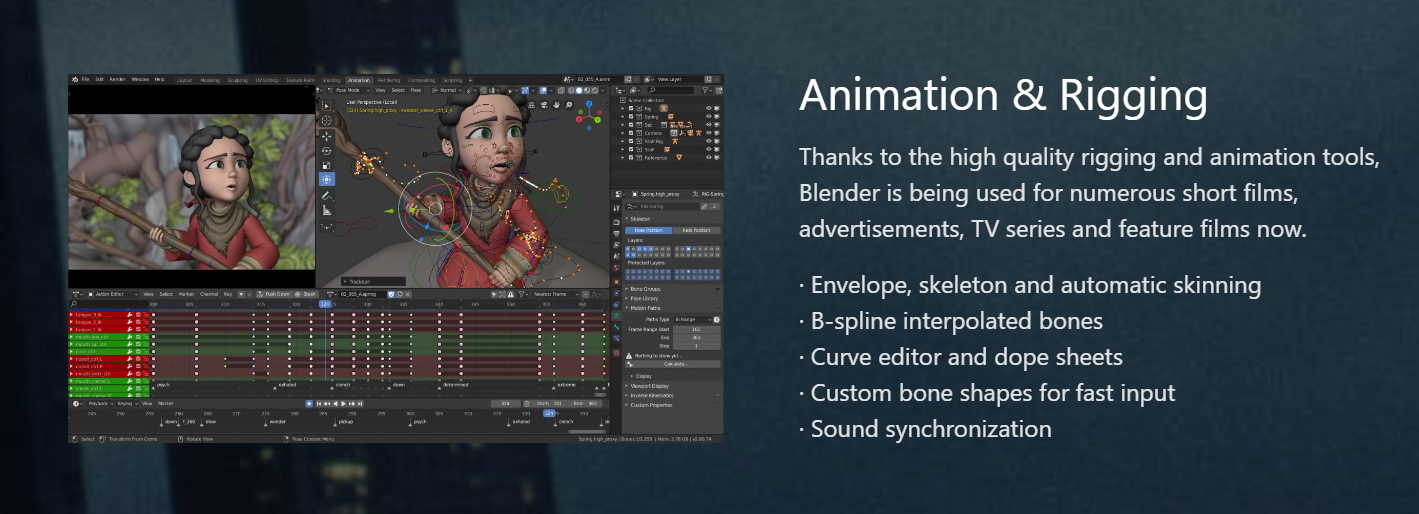1419x514 pixels.
Task: Click the wrench icon on tongue_3_ik channel
Action: (130, 314)
